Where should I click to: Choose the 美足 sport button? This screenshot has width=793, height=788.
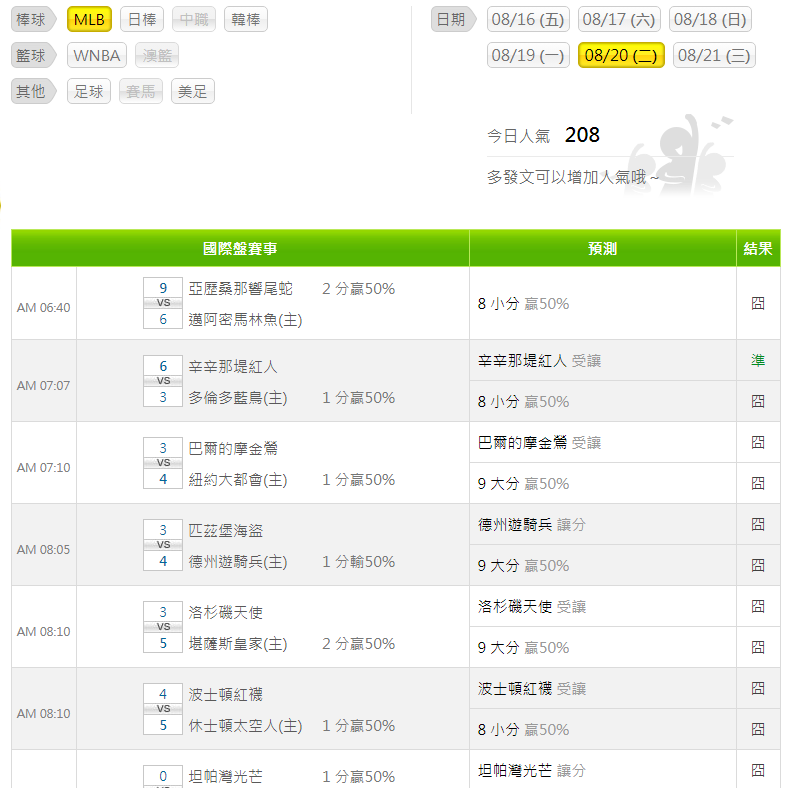click(193, 92)
